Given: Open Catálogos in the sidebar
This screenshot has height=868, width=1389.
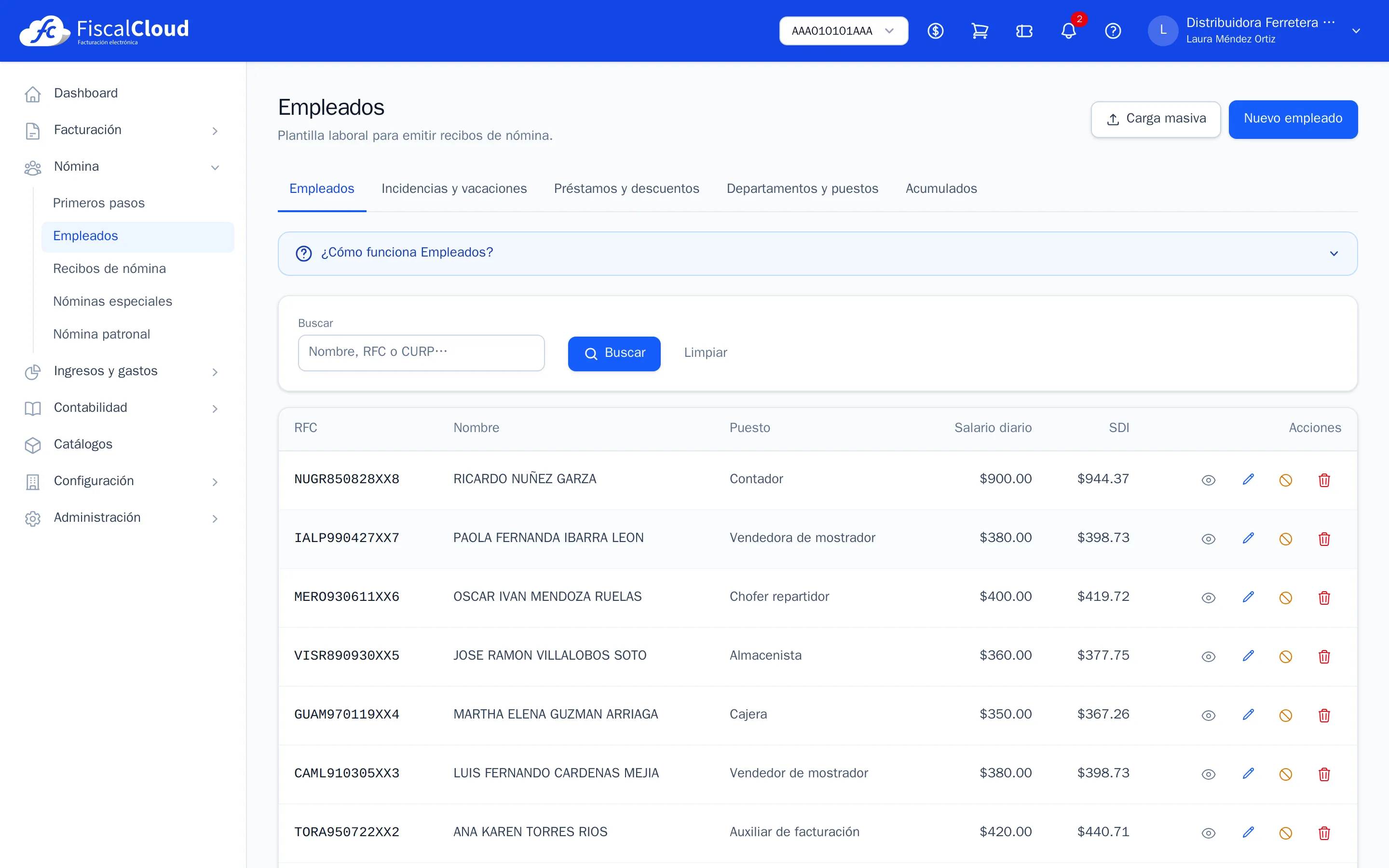Looking at the screenshot, I should coord(122,445).
